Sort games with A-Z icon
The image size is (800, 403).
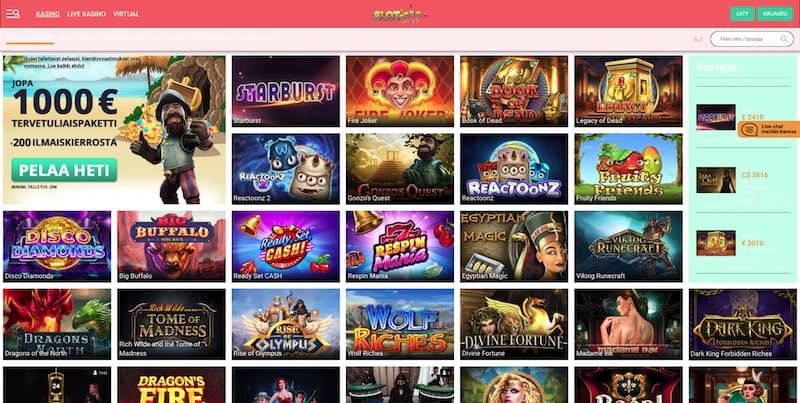point(698,39)
